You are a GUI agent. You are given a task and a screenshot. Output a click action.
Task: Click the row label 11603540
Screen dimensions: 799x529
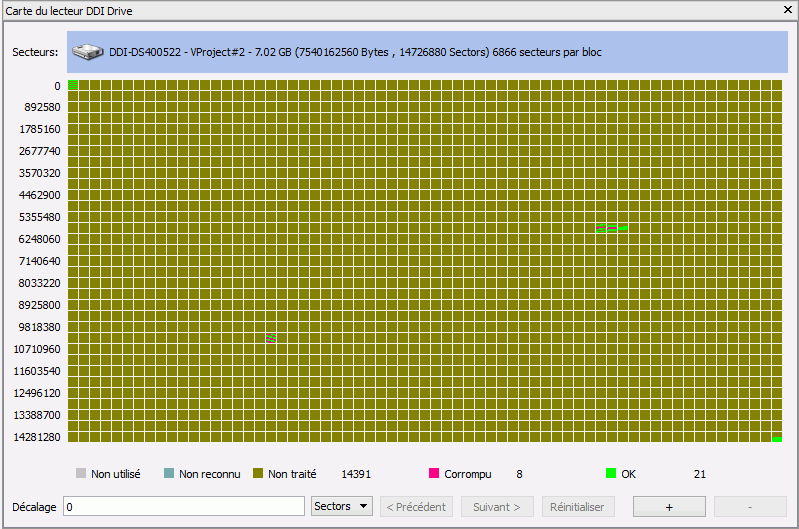click(x=37, y=371)
